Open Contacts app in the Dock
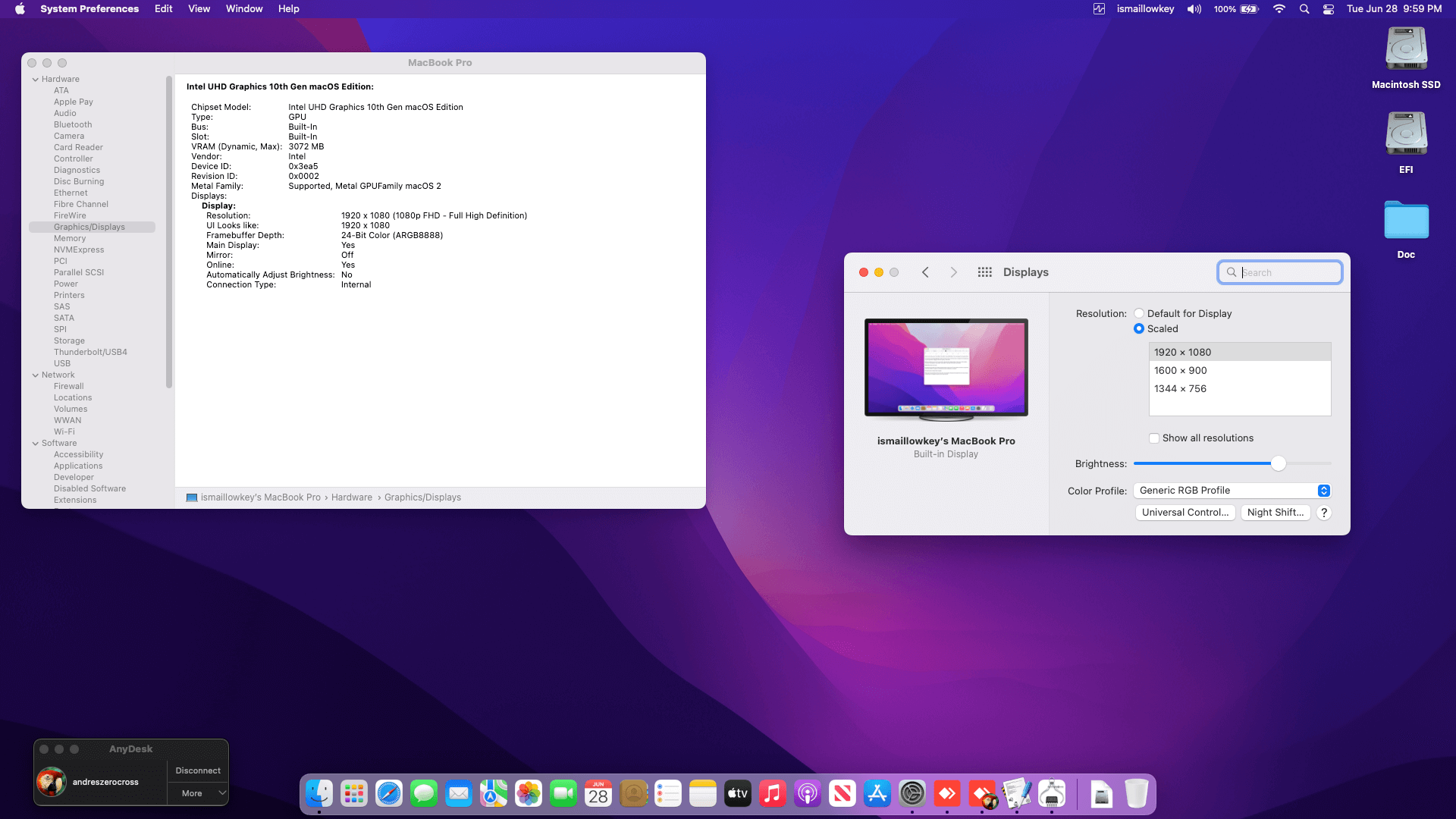This screenshot has height=819, width=1456. (x=633, y=794)
